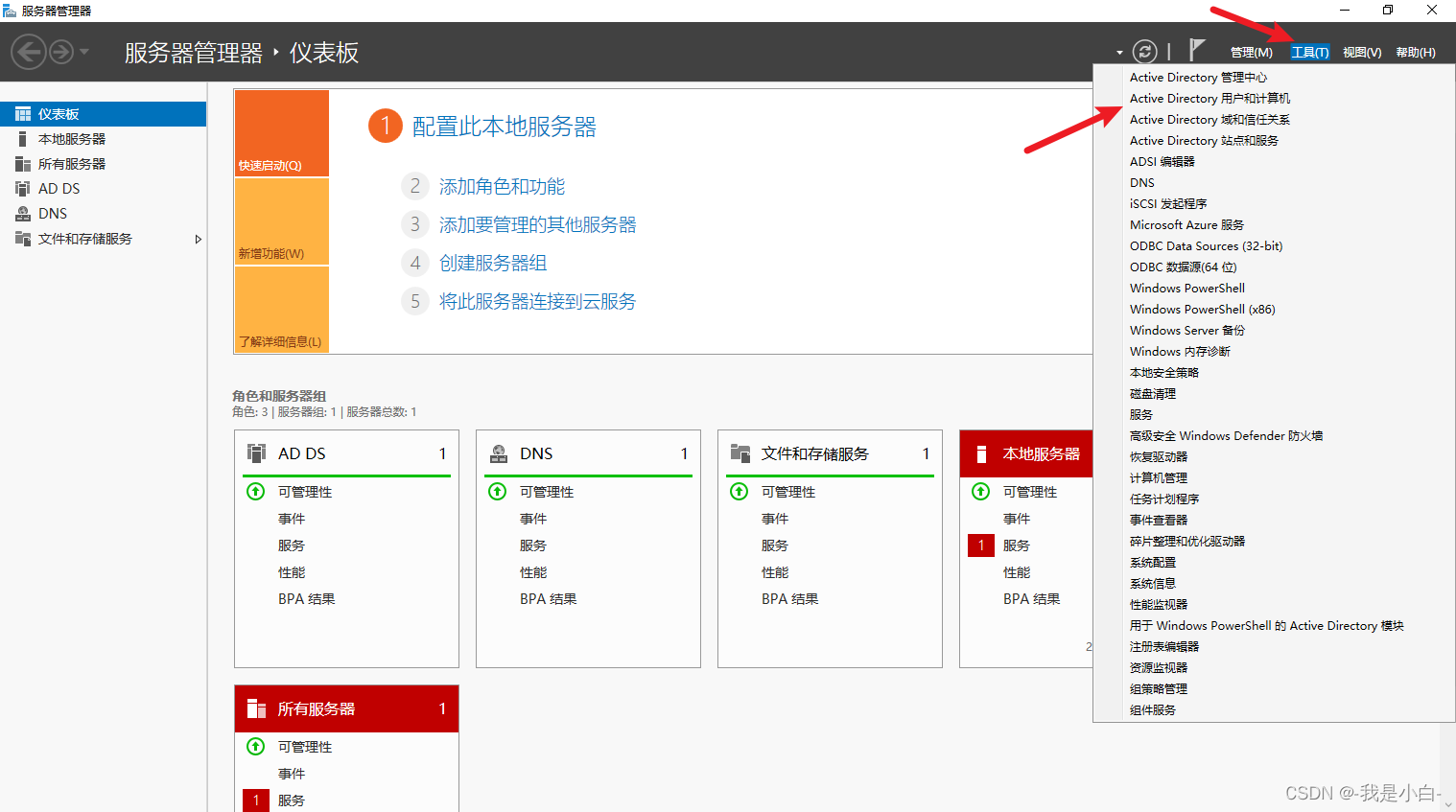The image size is (1456, 812).
Task: Click the AD DS tile header icon
Action: click(256, 453)
